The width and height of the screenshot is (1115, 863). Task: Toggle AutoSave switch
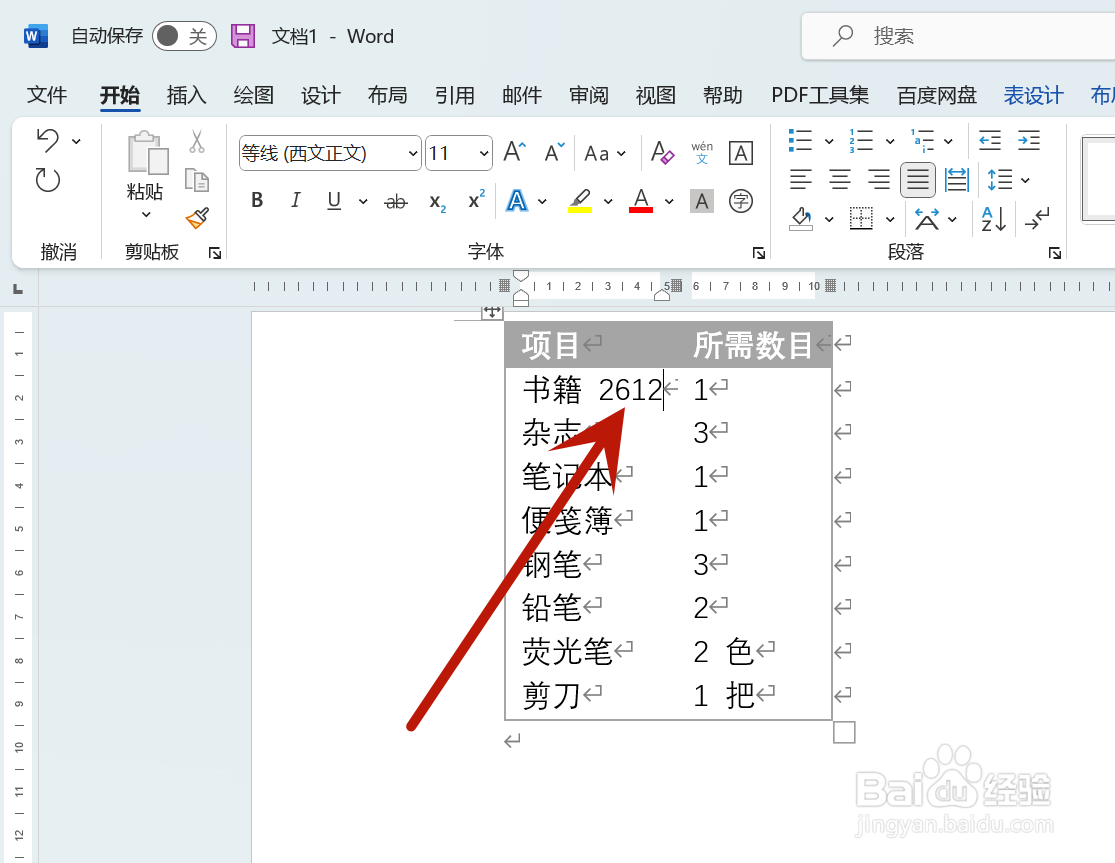click(x=184, y=36)
